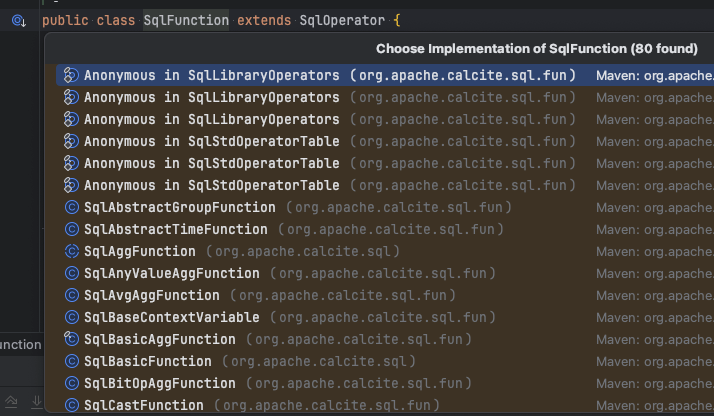Select the SqlAggFunction list entry
The height and width of the screenshot is (416, 714).
[x=139, y=251]
